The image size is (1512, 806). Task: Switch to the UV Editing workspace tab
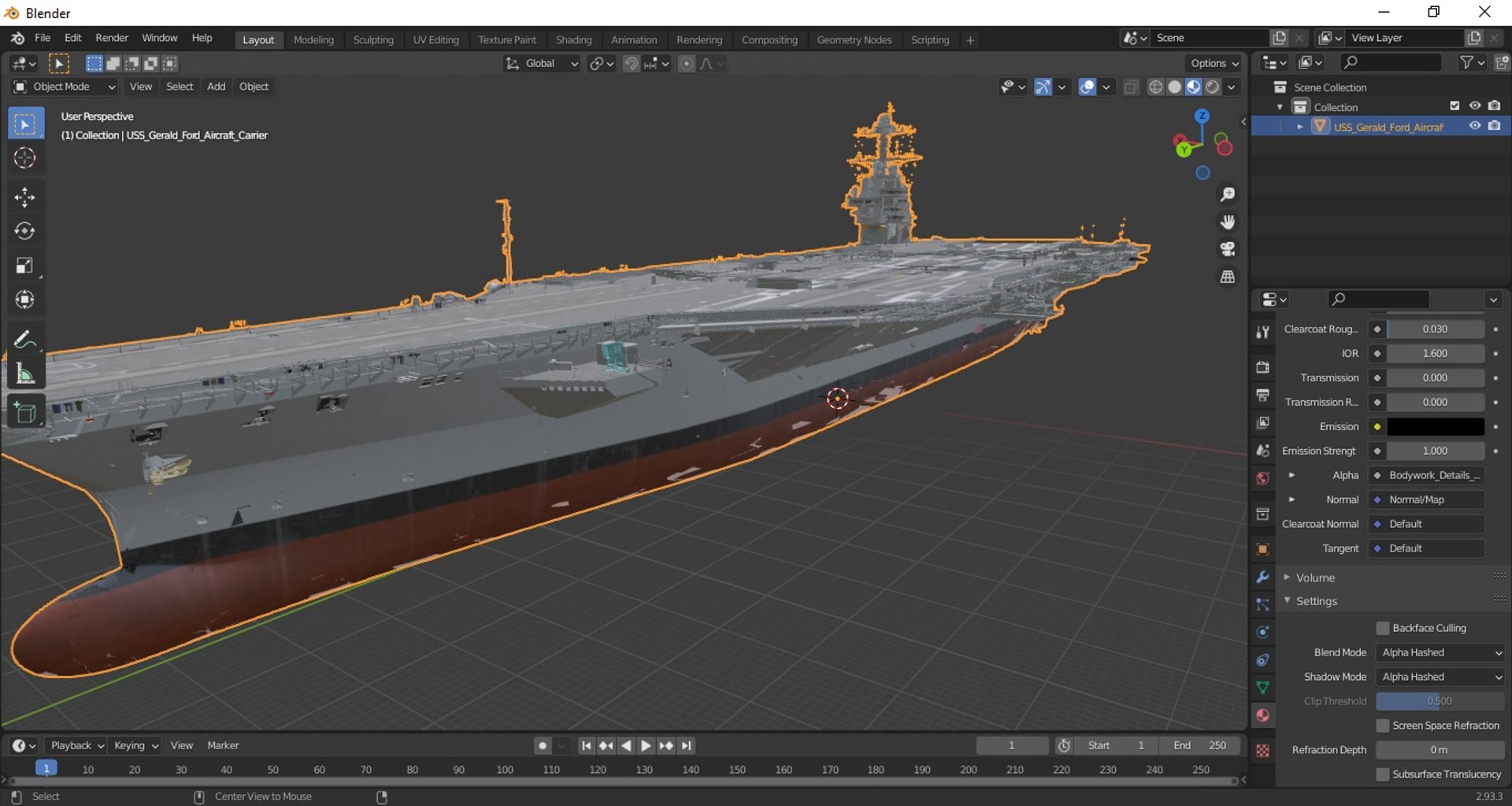(x=435, y=40)
